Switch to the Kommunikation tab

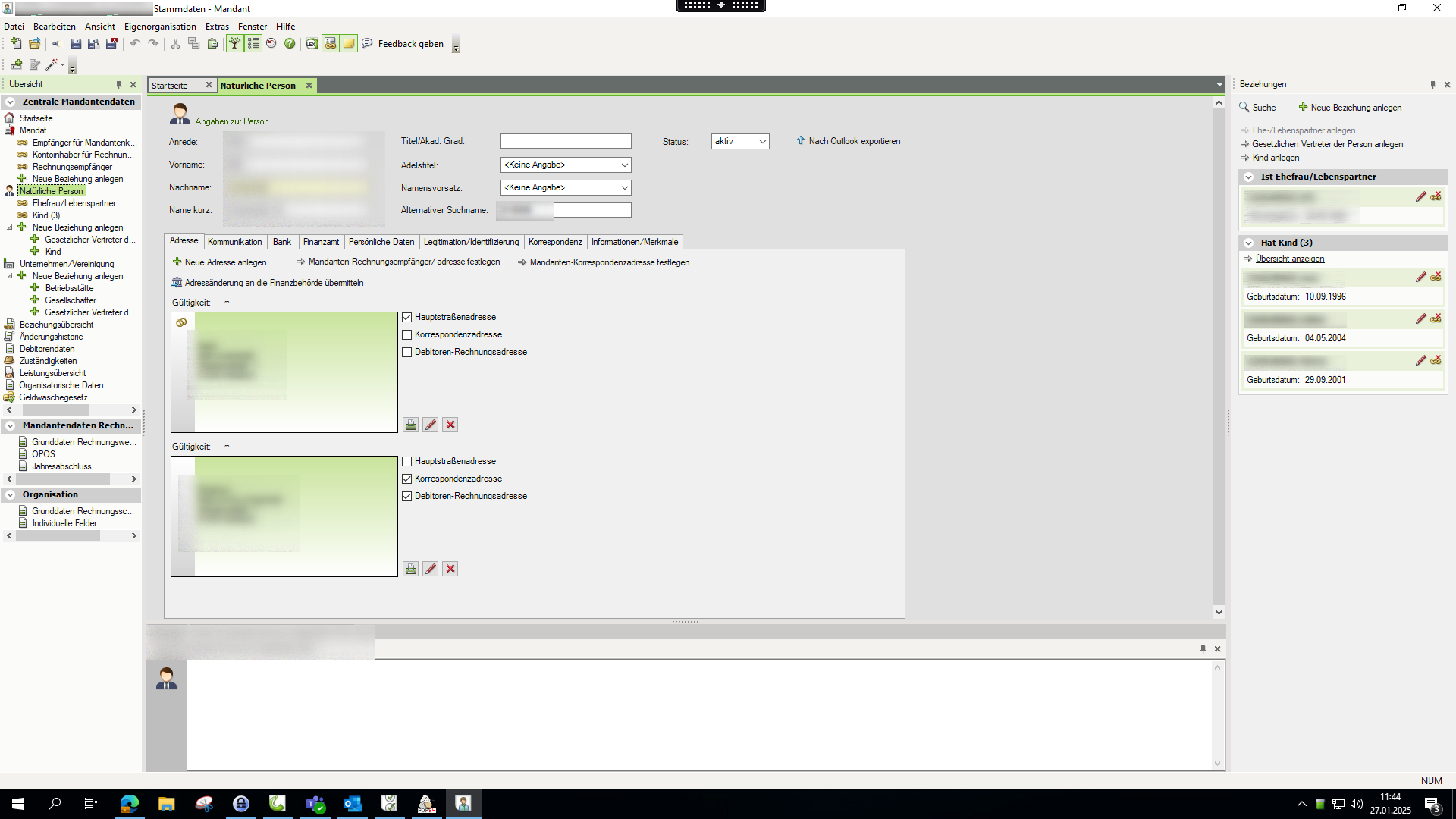[234, 242]
